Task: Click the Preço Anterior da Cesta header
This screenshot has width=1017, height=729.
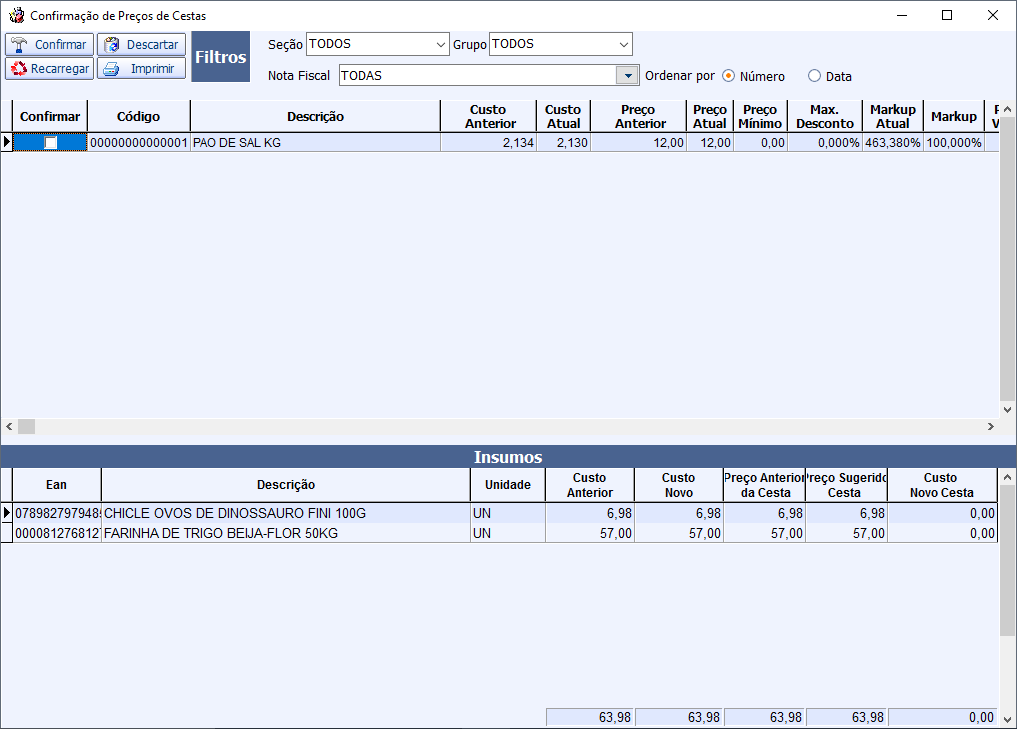Action: click(764, 485)
